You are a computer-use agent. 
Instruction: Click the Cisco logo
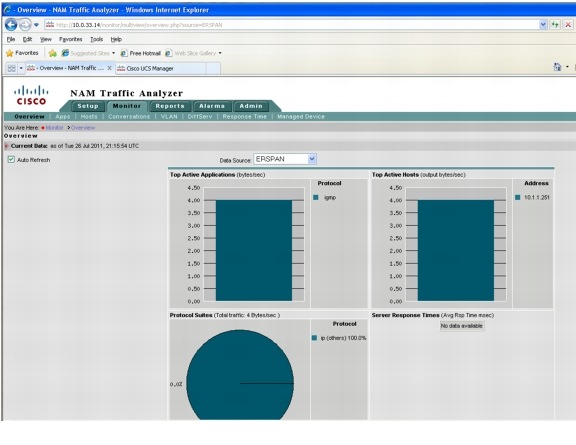click(x=31, y=95)
